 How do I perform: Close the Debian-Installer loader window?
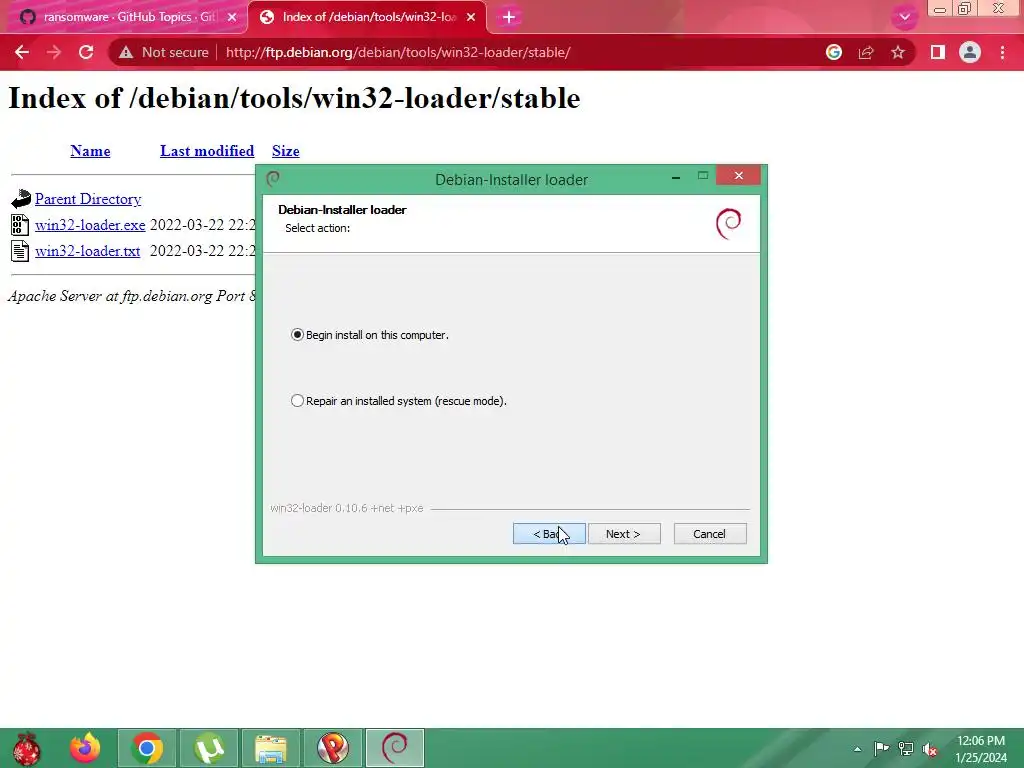739,175
